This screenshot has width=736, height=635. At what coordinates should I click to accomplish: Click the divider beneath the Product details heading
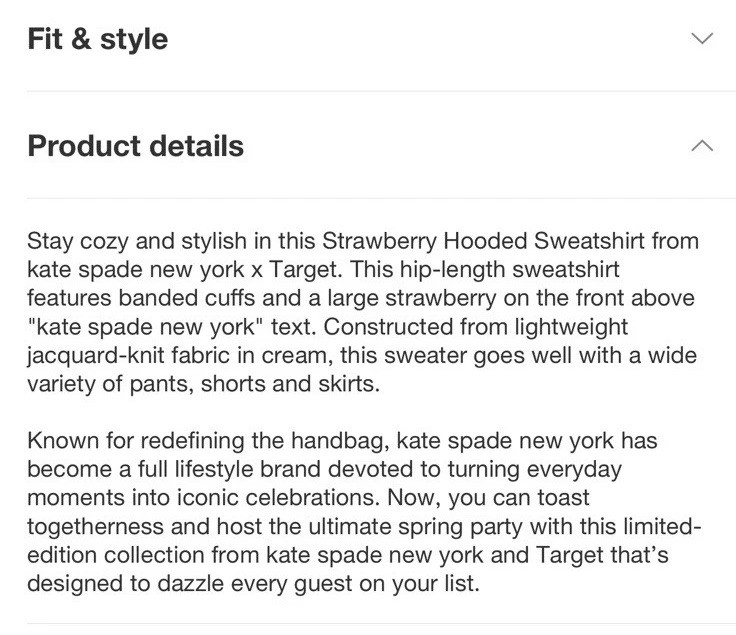pyautogui.click(x=381, y=198)
